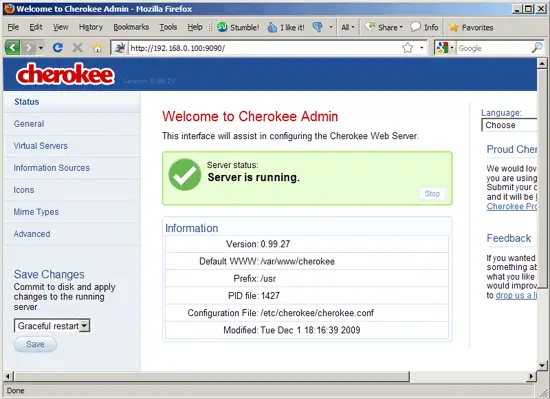Click the vertical scrollbar up arrow
The image size is (550, 399).
pos(542,63)
